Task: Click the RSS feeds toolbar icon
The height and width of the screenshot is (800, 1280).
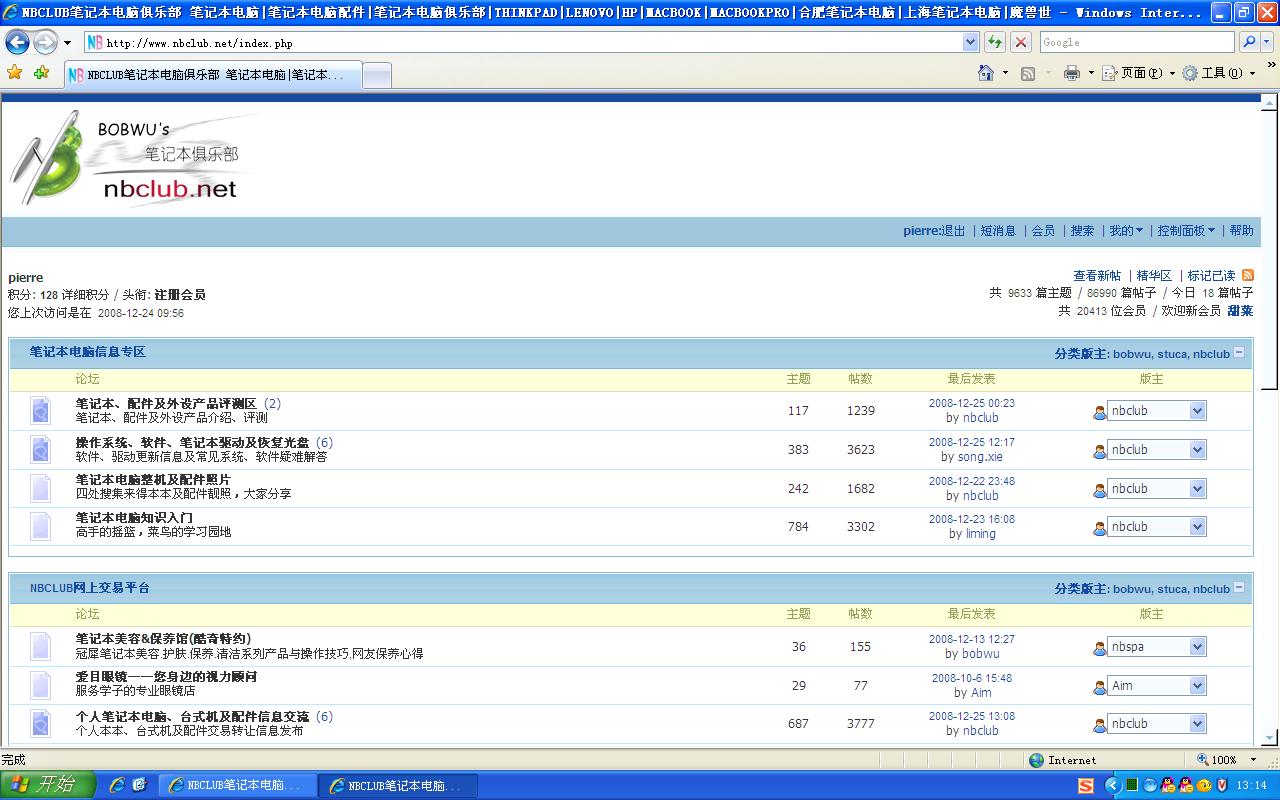Action: coord(1028,73)
